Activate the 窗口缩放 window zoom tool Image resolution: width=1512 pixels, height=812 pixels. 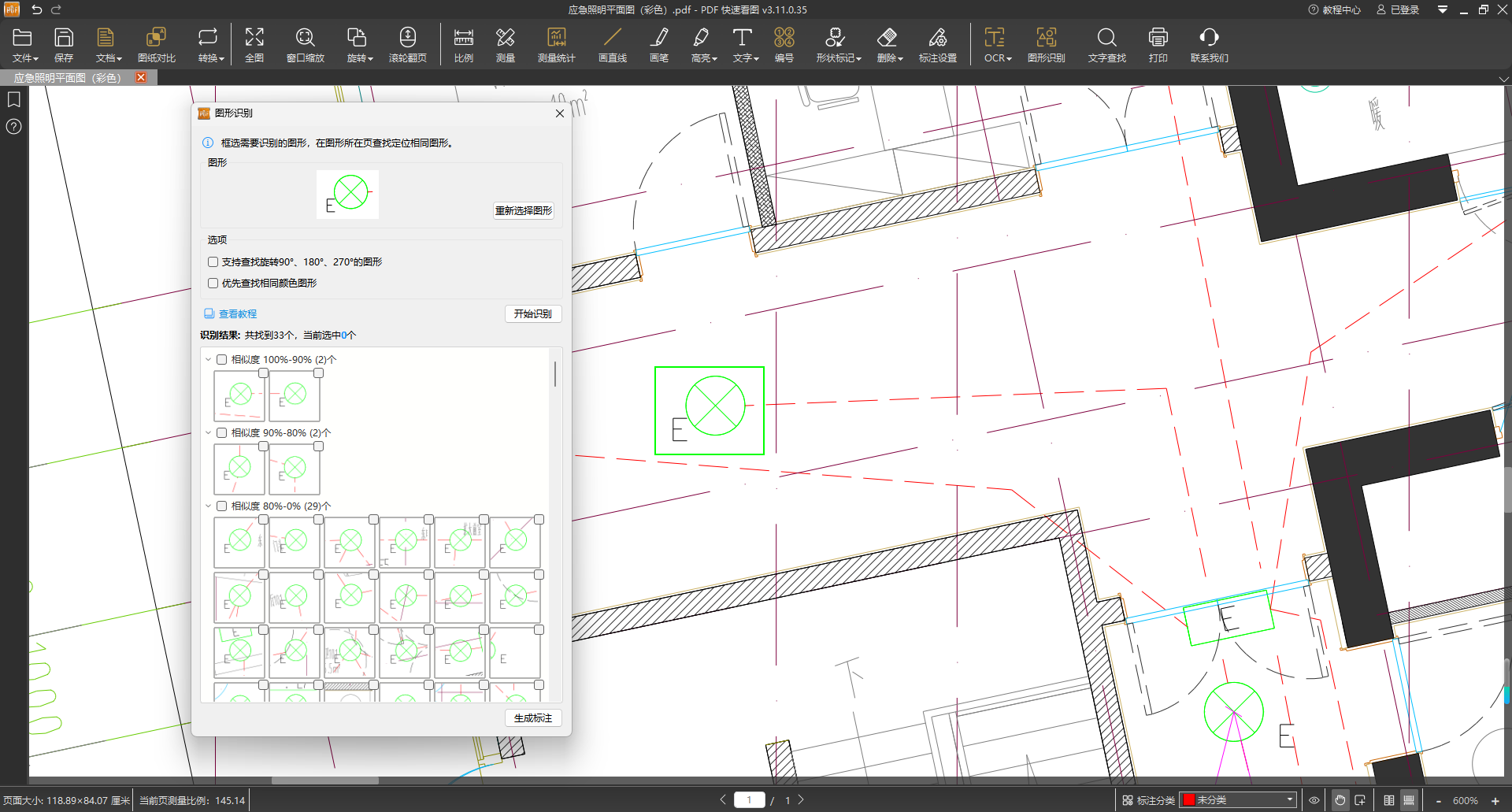306,44
